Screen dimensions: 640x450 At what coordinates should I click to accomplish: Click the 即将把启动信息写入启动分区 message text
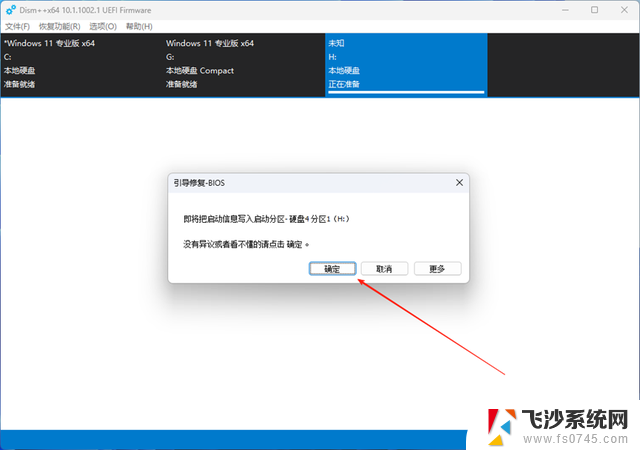(x=267, y=219)
